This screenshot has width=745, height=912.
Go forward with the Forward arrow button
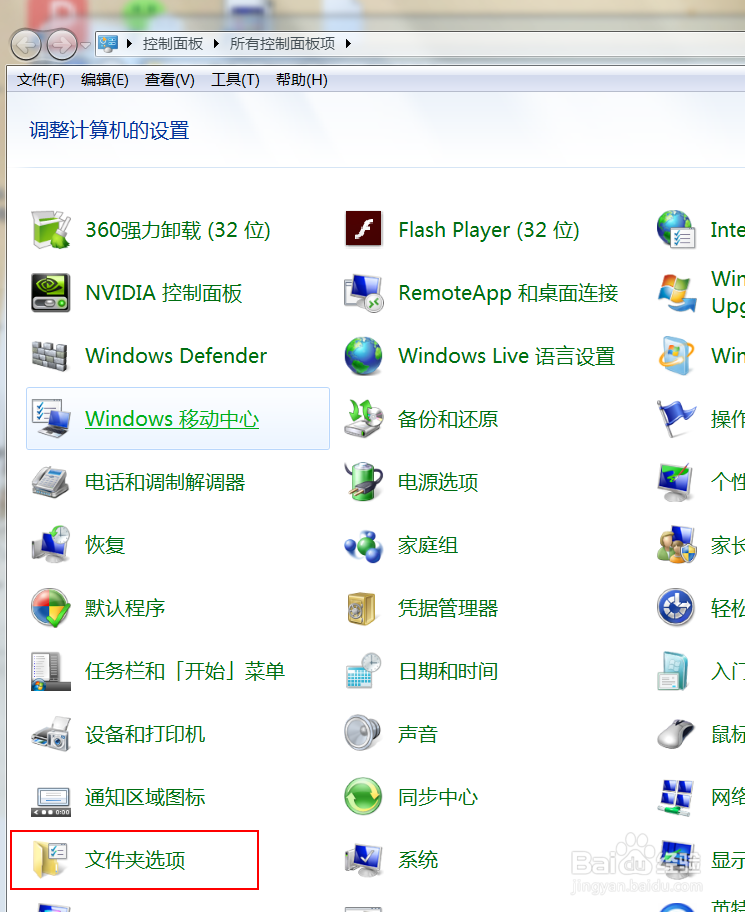[62, 44]
